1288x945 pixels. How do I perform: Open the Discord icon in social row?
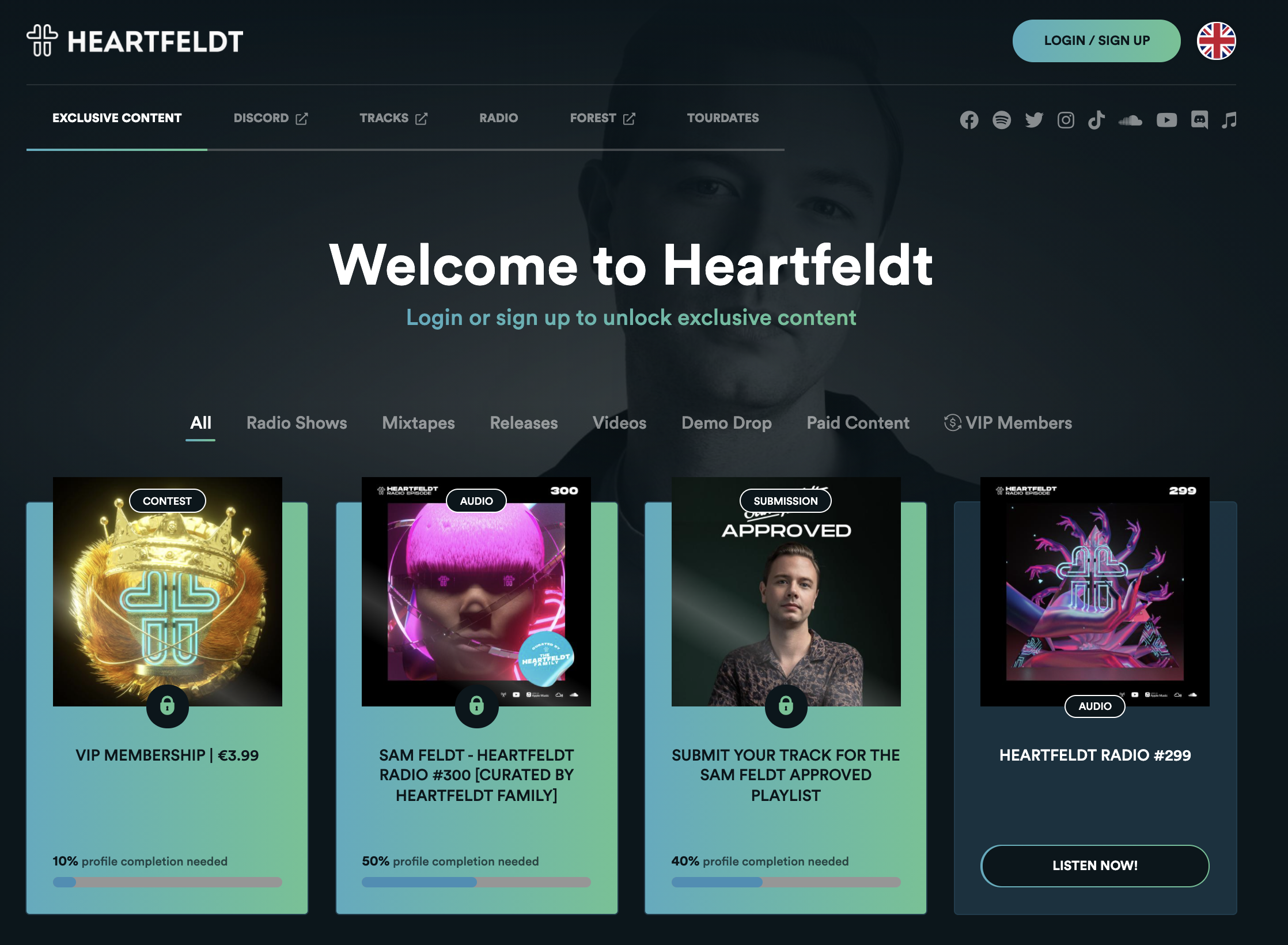point(1199,120)
